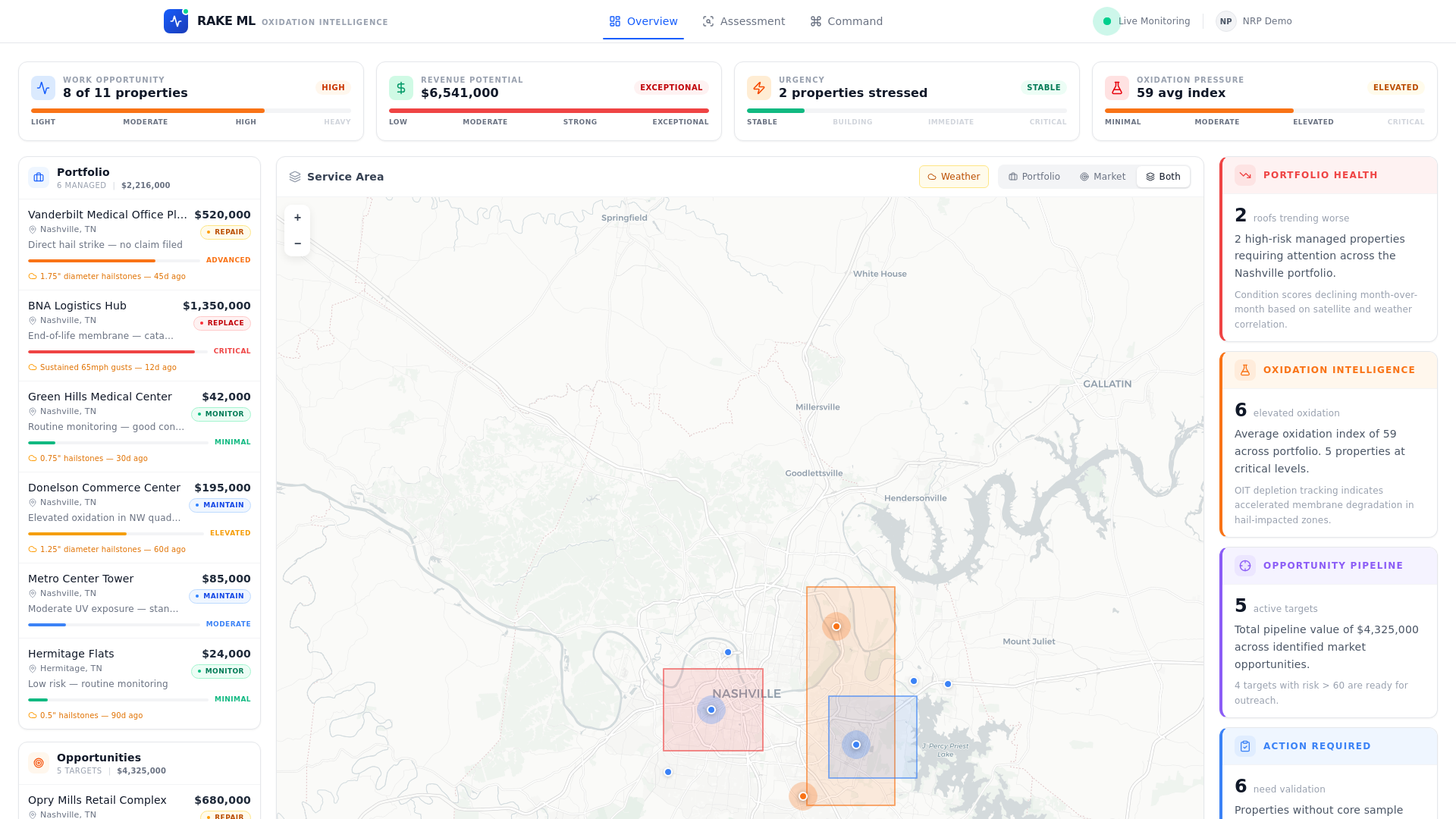
Task: Open the Assessment tab
Action: pos(743,21)
